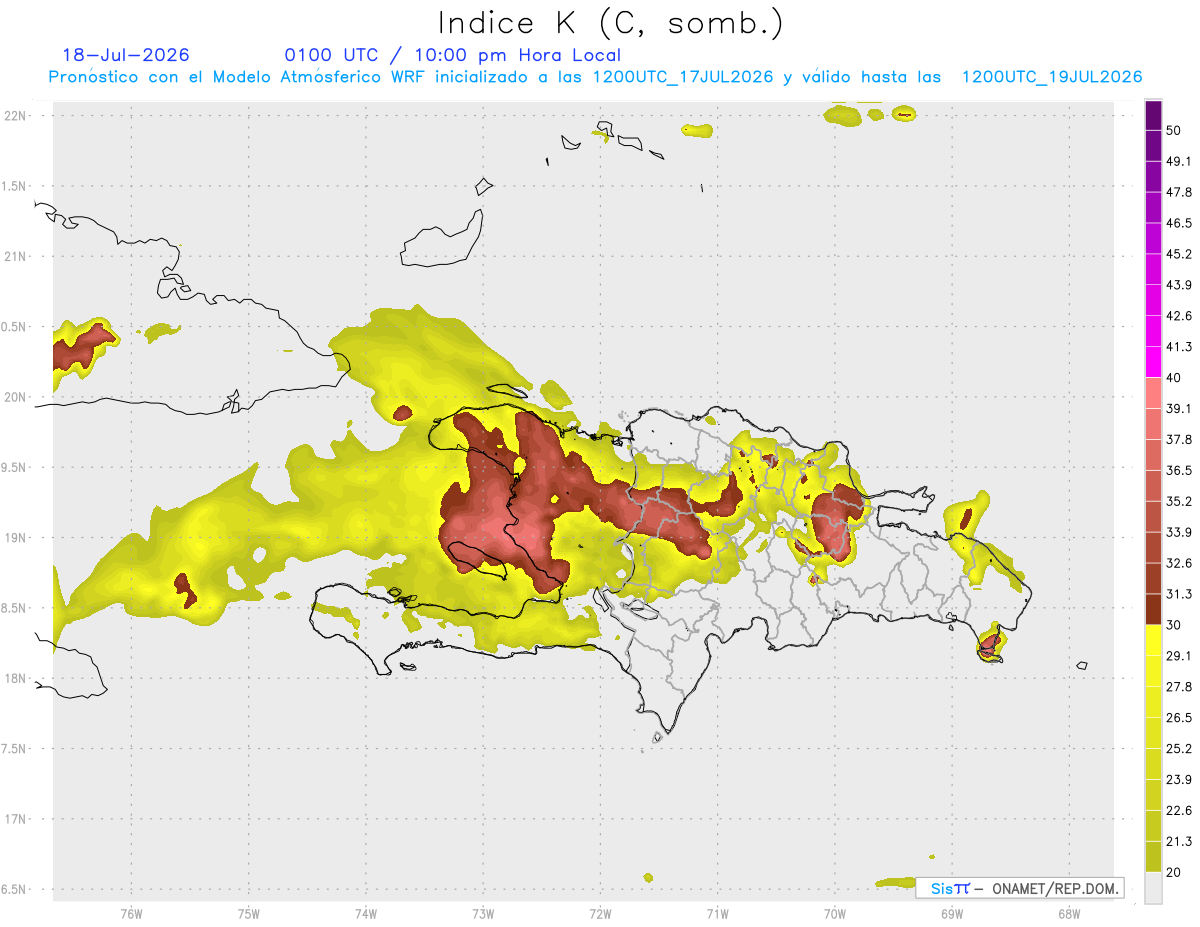Click the "20N" latitude axis label

click(16, 397)
